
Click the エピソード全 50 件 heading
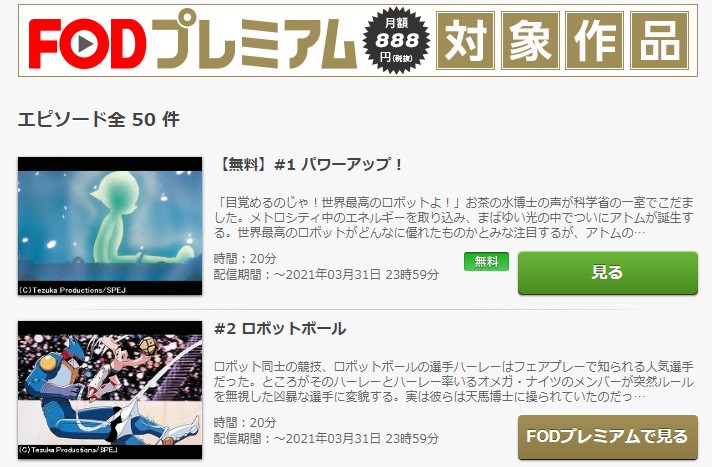[x=99, y=119]
